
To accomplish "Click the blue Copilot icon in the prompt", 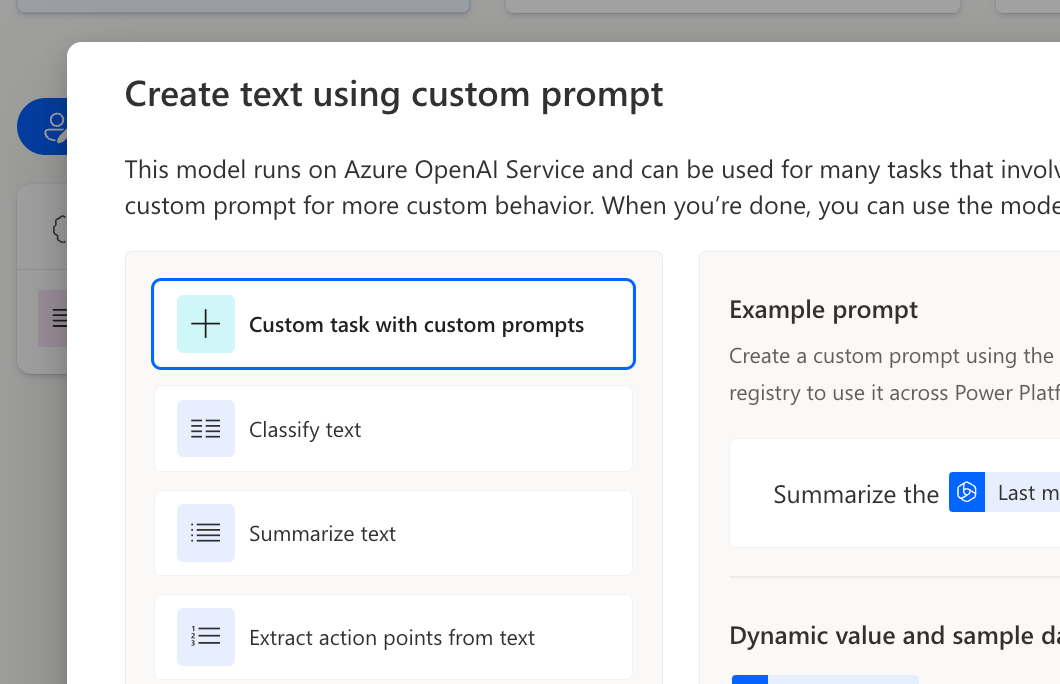I will coord(967,492).
